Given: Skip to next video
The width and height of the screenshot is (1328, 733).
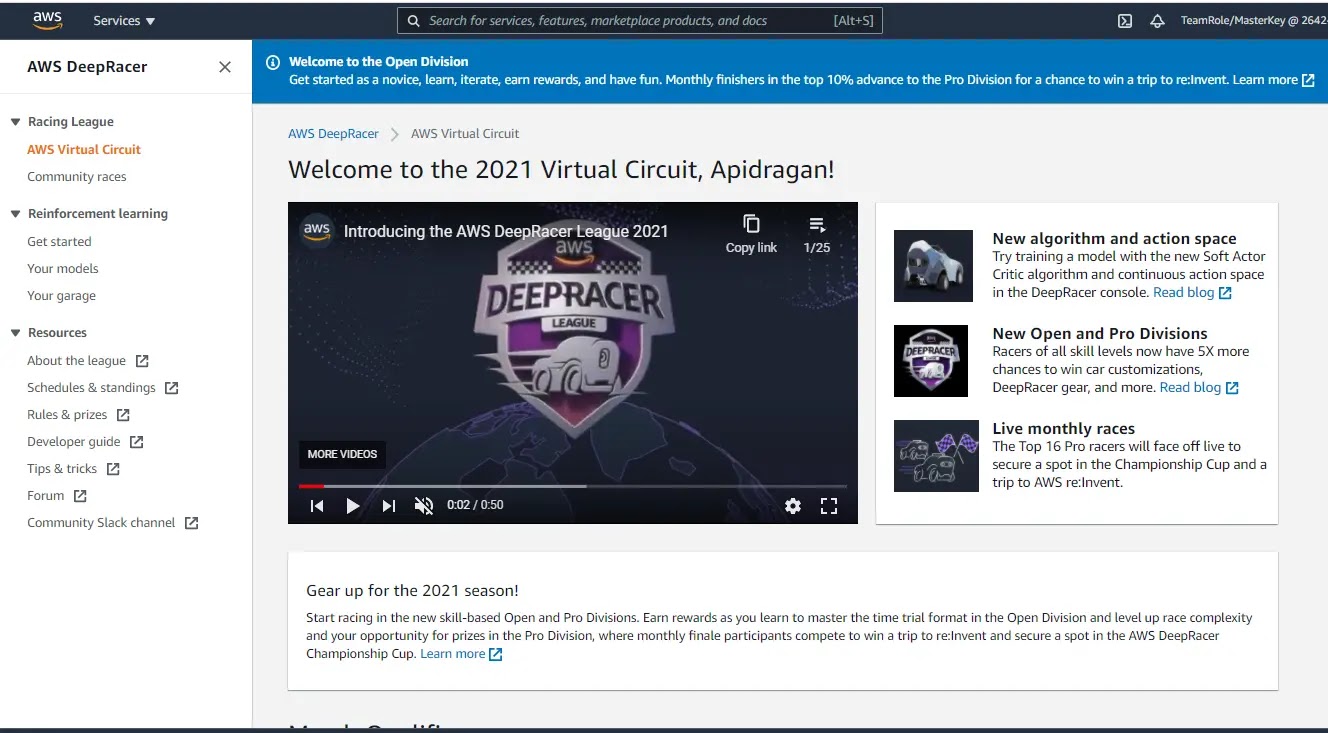Looking at the screenshot, I should [x=389, y=506].
